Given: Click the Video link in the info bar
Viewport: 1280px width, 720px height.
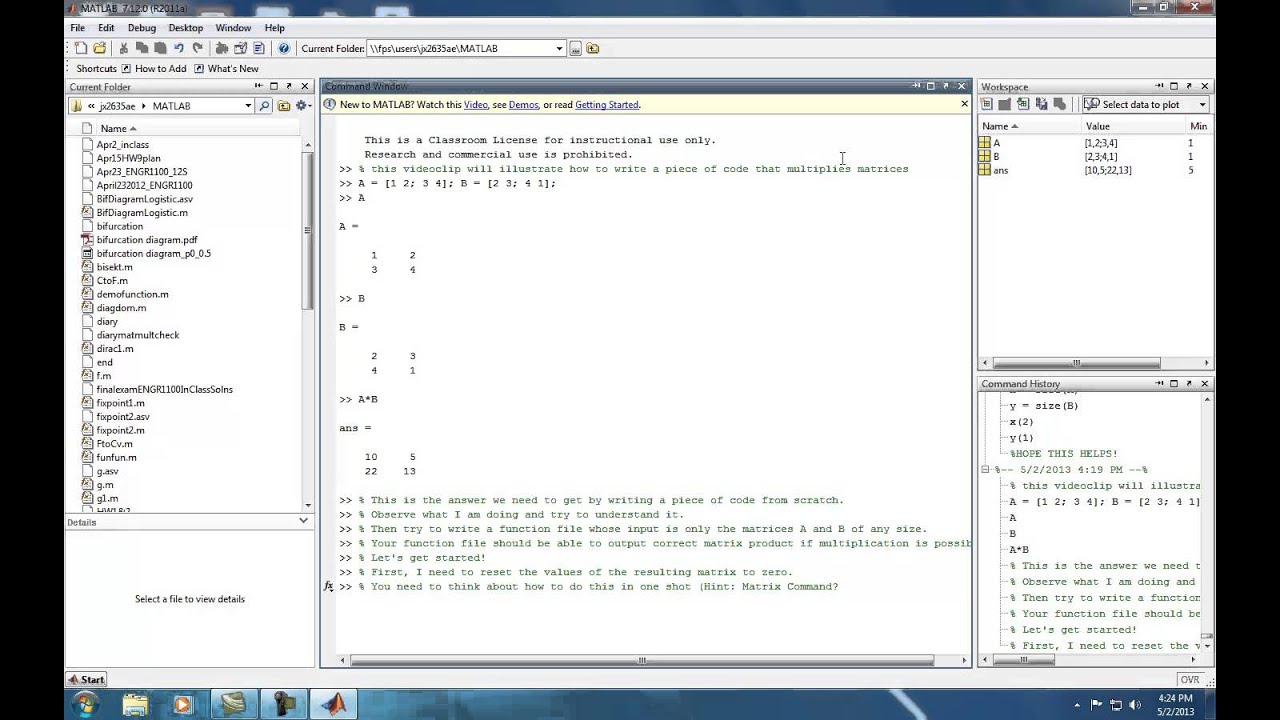Looking at the screenshot, I should pyautogui.click(x=476, y=104).
